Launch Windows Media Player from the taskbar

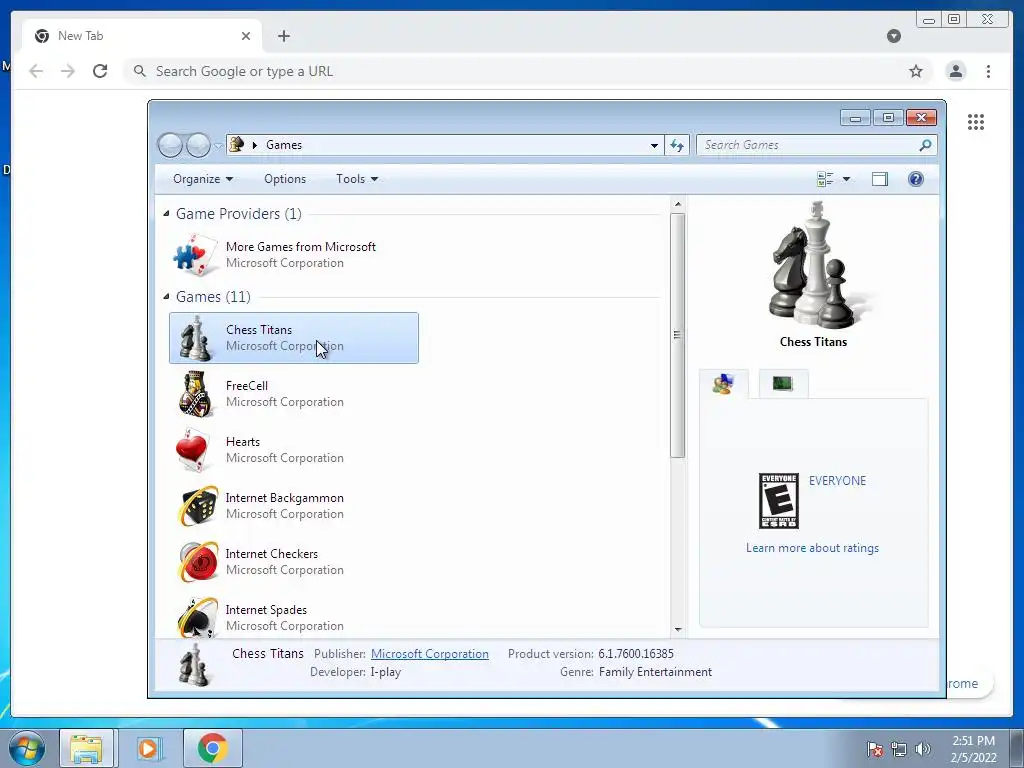[149, 748]
